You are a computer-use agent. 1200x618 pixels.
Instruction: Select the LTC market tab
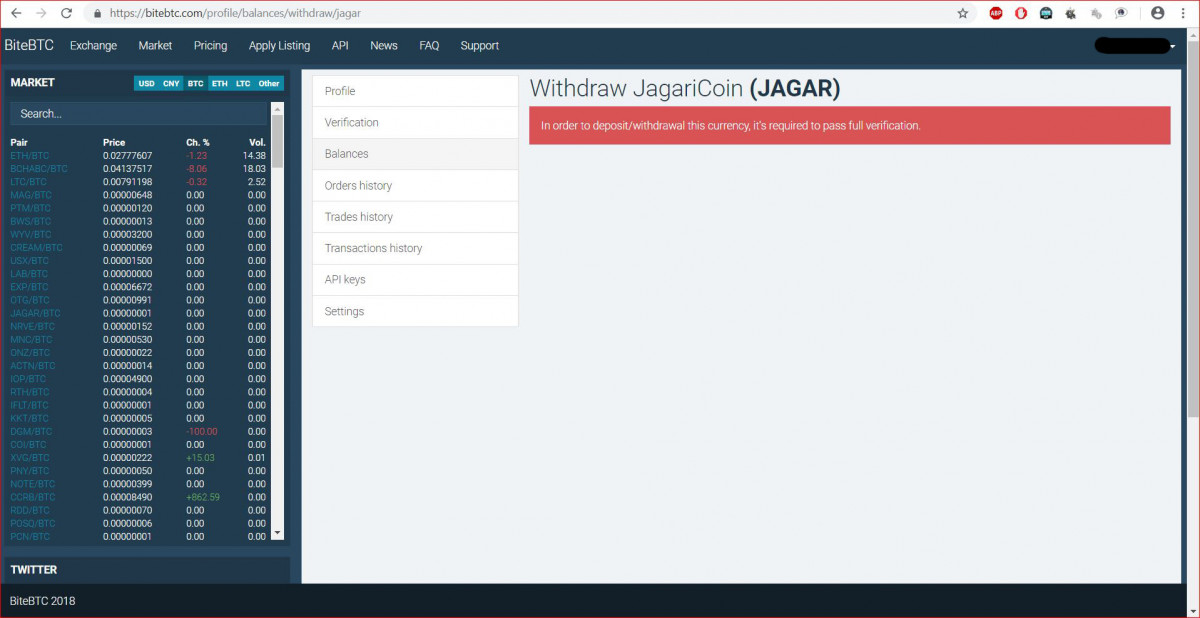tap(243, 83)
